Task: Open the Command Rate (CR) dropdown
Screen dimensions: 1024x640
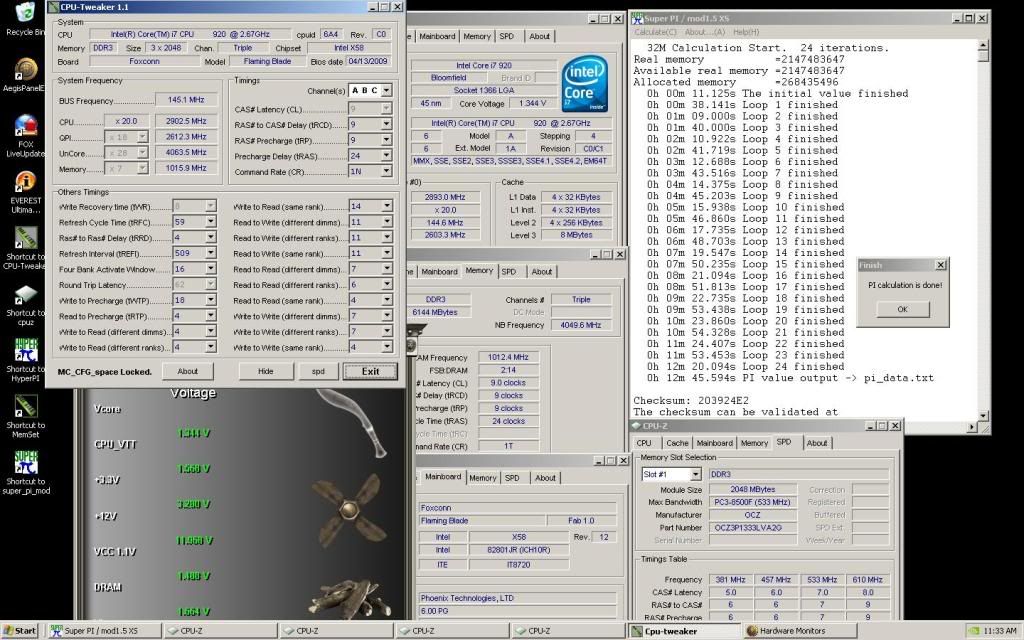Action: pyautogui.click(x=387, y=172)
